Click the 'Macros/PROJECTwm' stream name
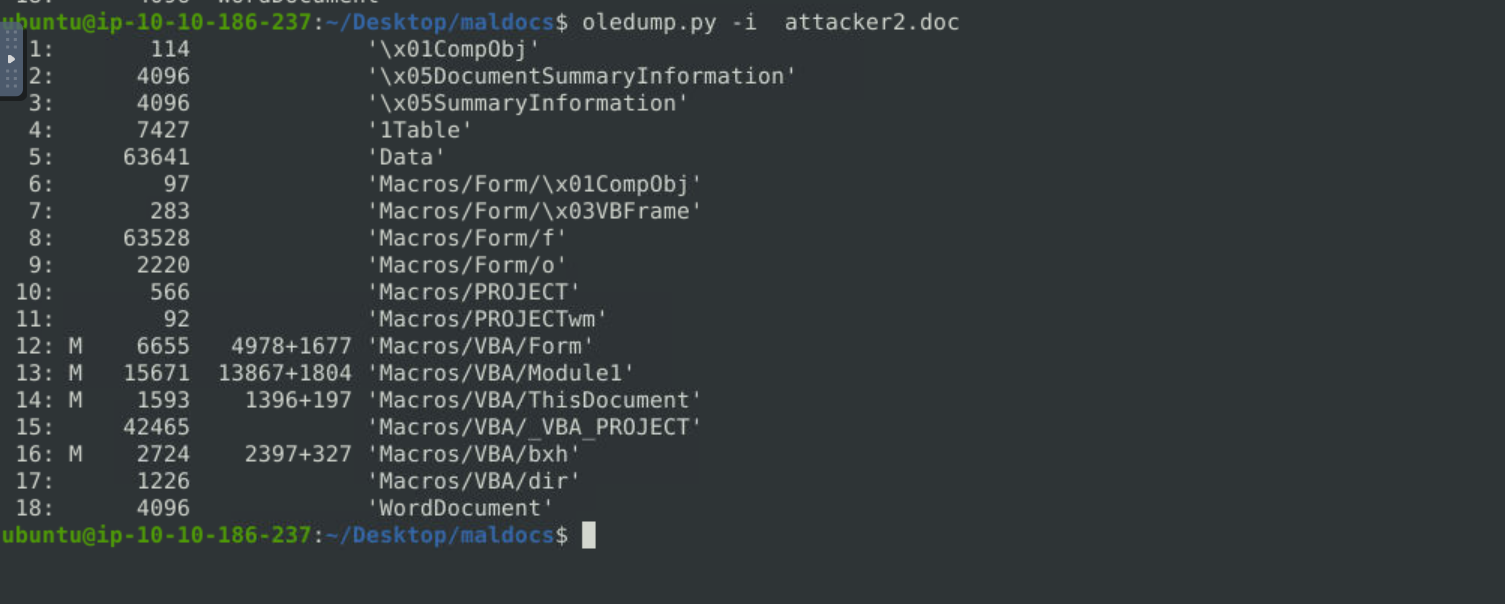Viewport: 1505px width, 604px height. pos(488,319)
